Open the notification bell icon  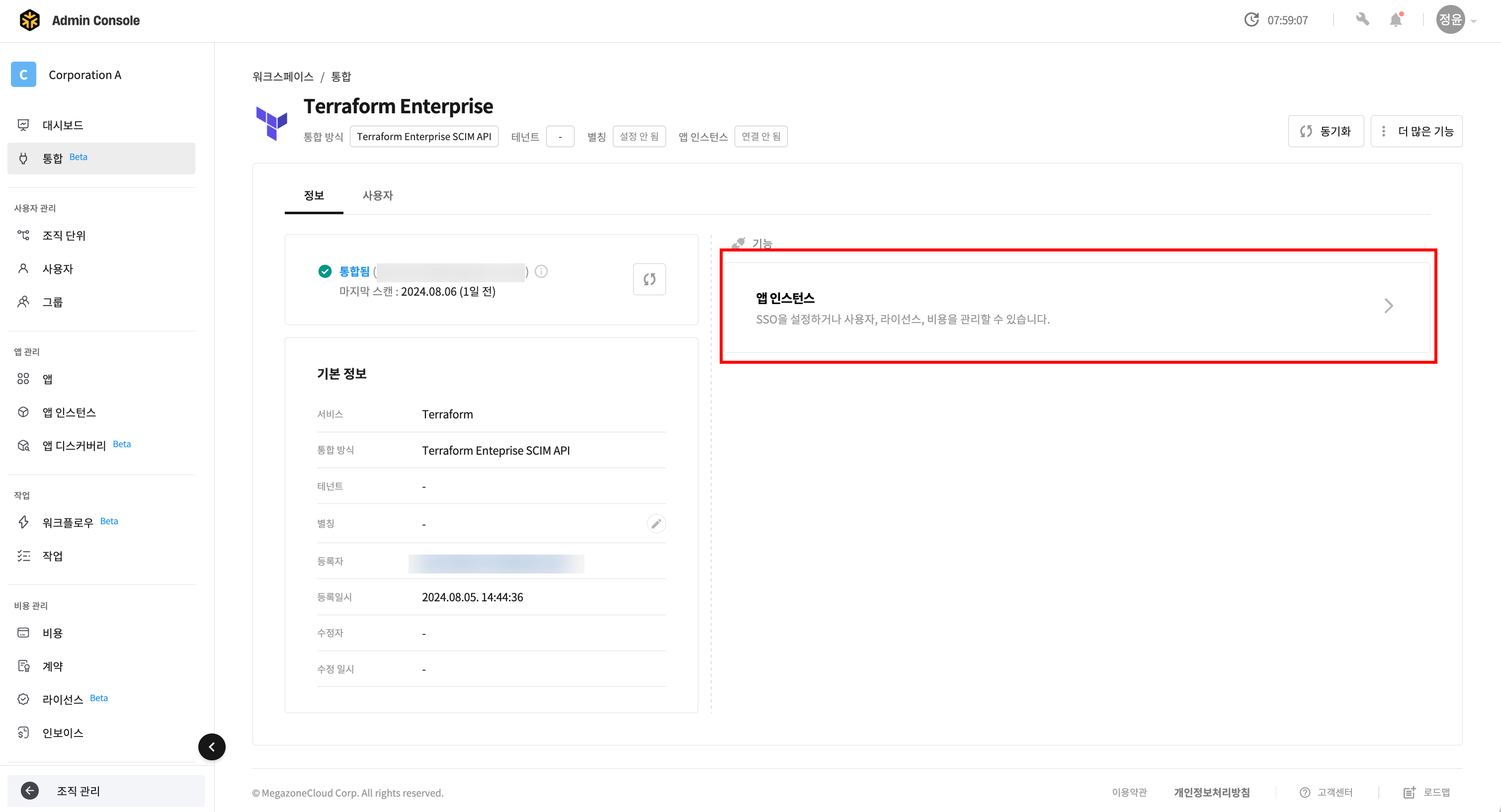coord(1396,20)
